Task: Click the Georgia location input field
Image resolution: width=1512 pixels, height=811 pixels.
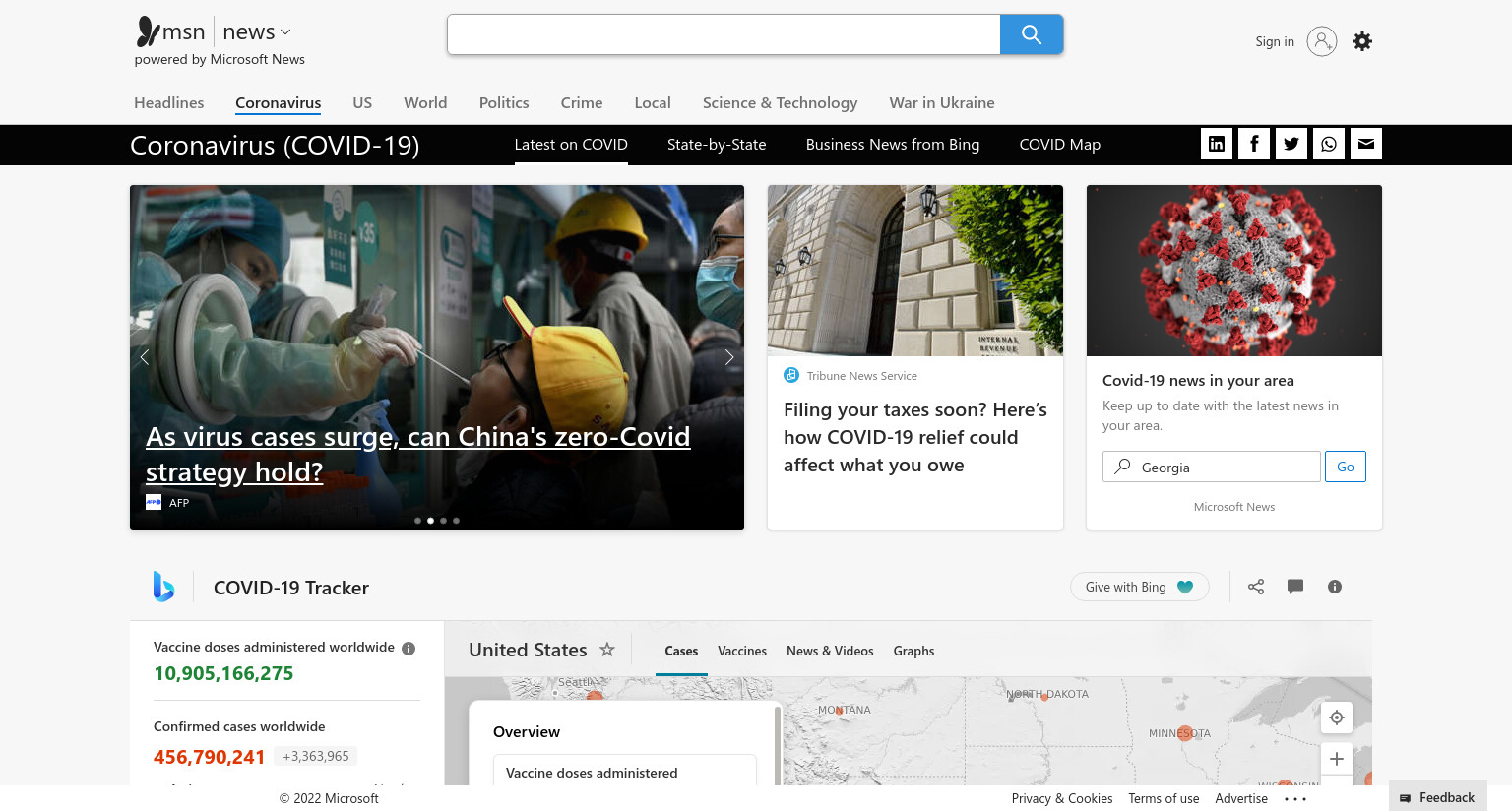Action: [x=1212, y=467]
